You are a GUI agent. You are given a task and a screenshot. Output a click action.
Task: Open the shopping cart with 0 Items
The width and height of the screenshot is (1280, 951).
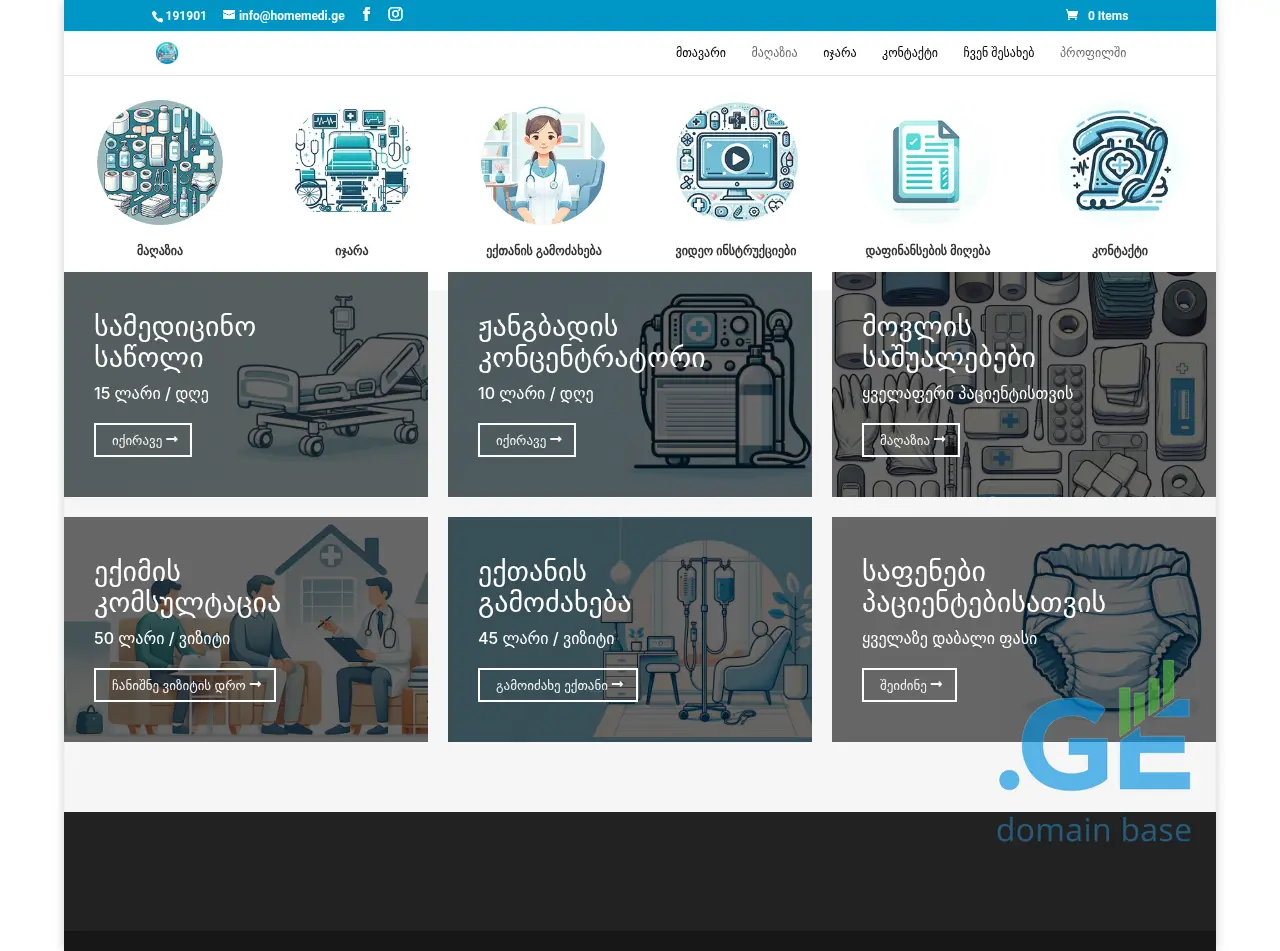(1097, 16)
